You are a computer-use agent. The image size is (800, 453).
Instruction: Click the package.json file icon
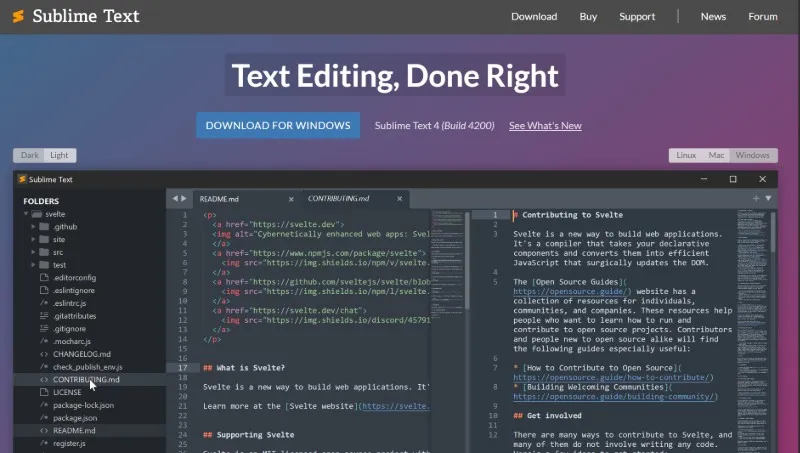click(x=44, y=417)
